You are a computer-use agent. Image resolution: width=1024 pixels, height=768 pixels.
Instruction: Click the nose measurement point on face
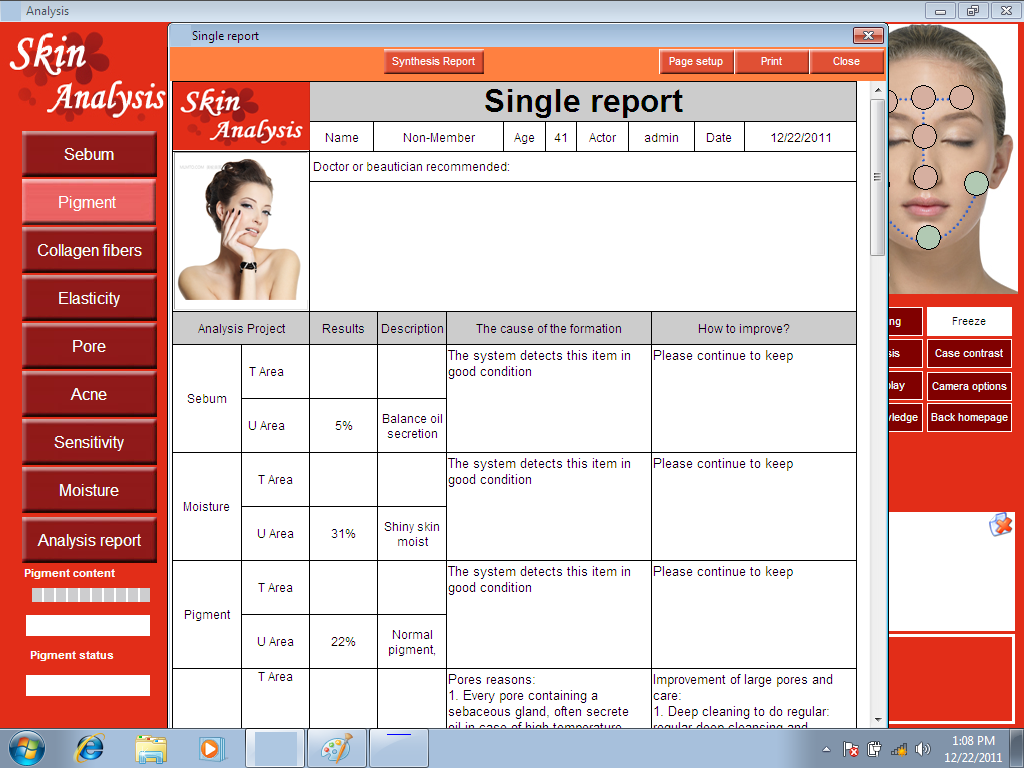point(925,177)
